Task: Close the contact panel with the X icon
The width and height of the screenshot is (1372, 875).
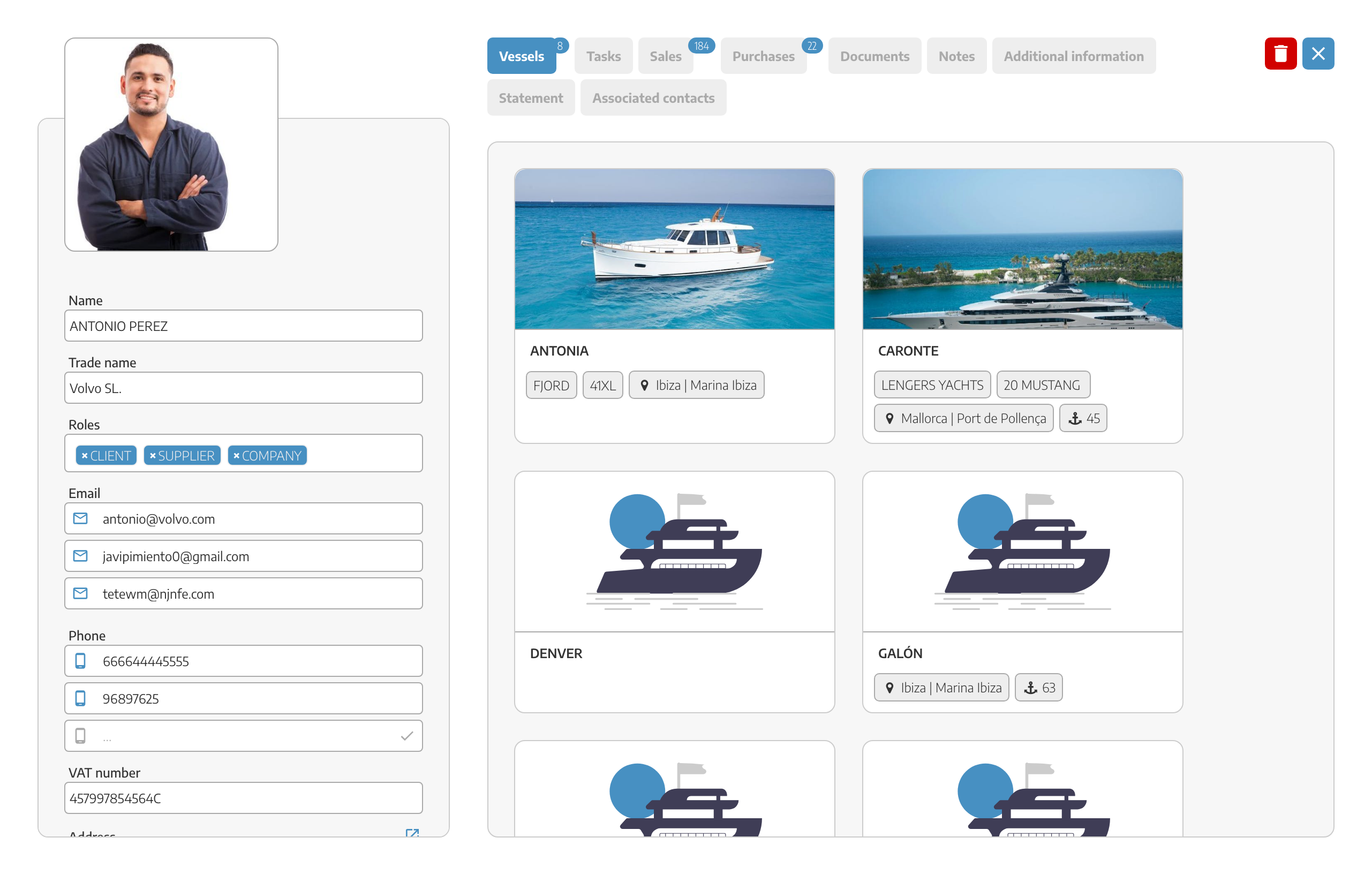Action: click(x=1318, y=54)
